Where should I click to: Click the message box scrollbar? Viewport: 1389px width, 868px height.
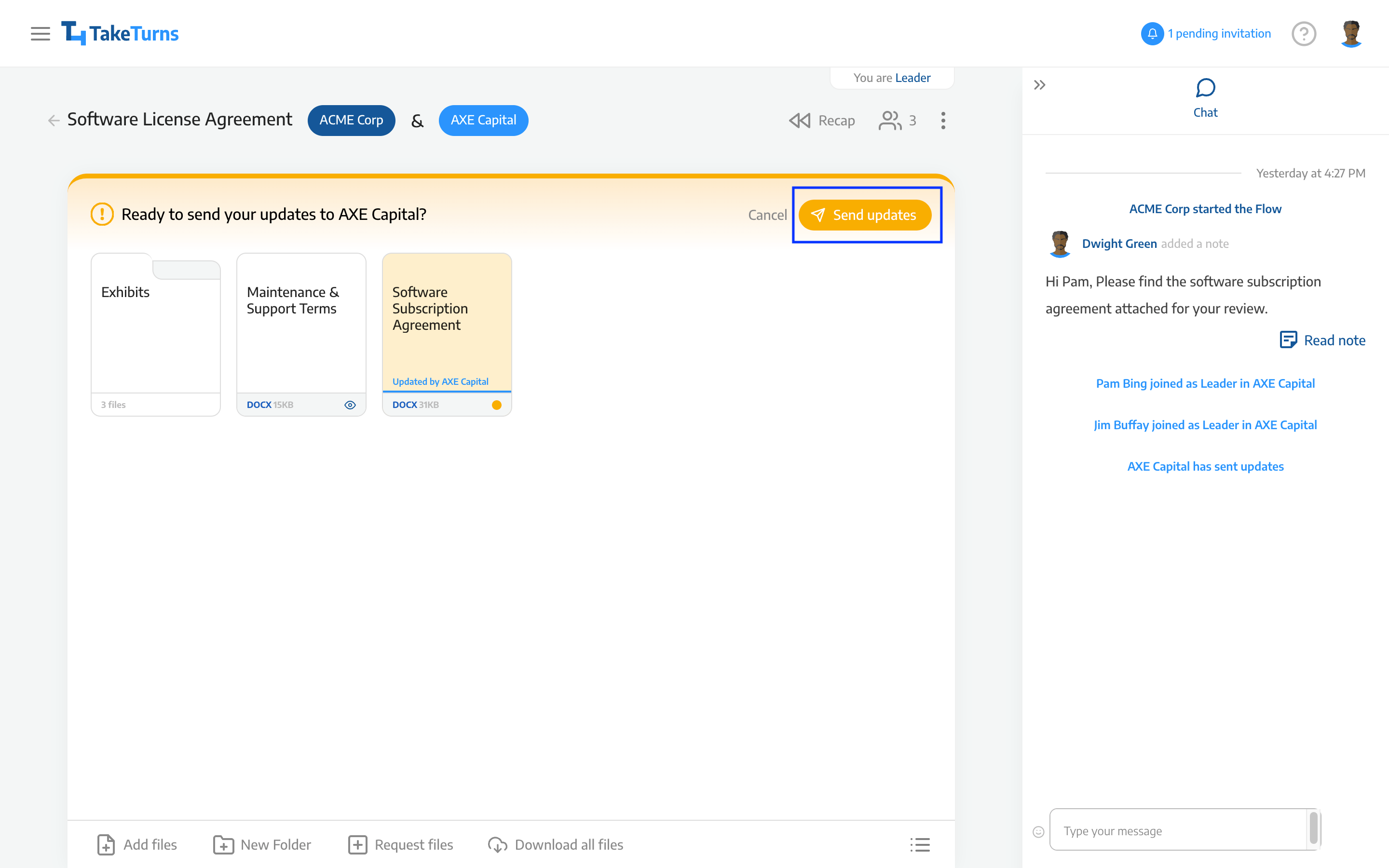(1314, 828)
